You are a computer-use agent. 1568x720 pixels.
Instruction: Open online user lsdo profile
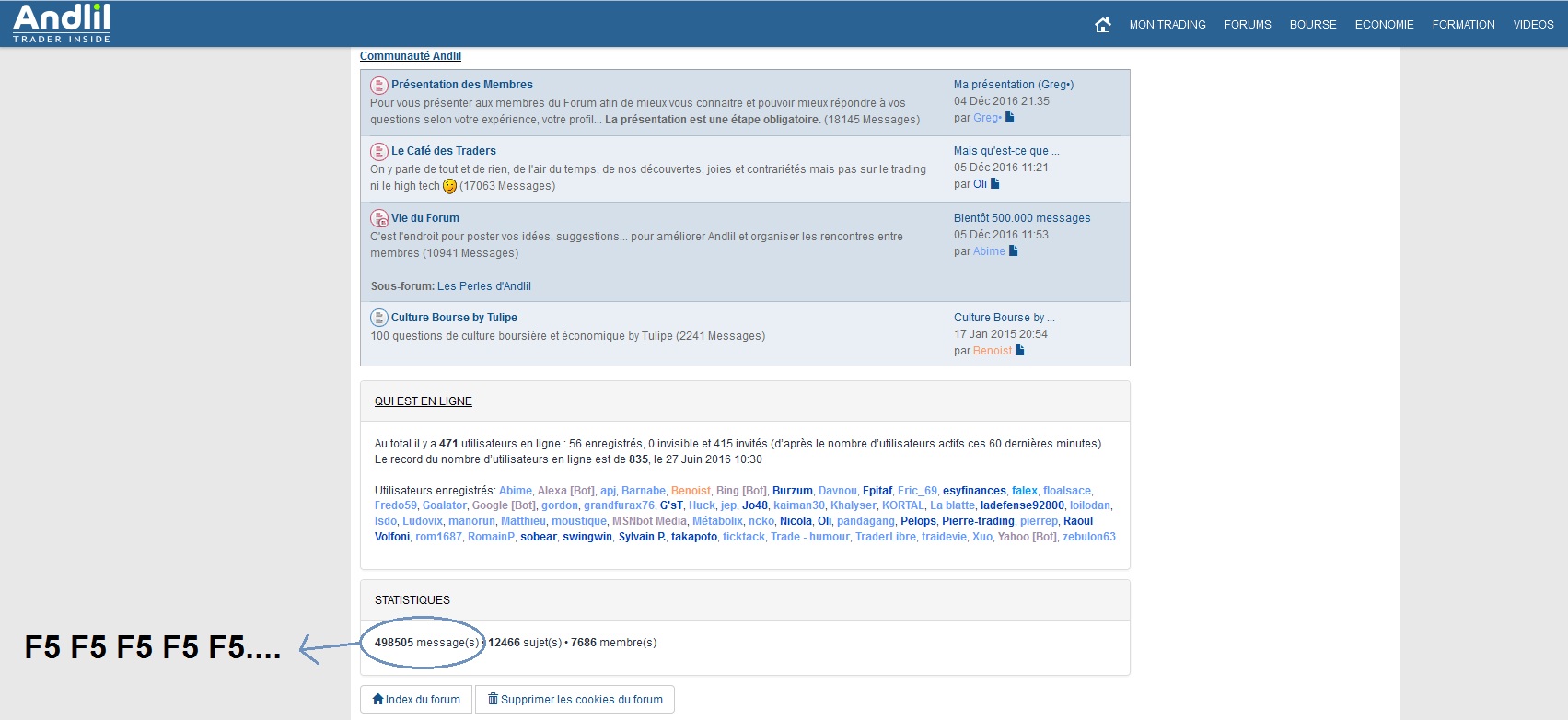[x=386, y=521]
